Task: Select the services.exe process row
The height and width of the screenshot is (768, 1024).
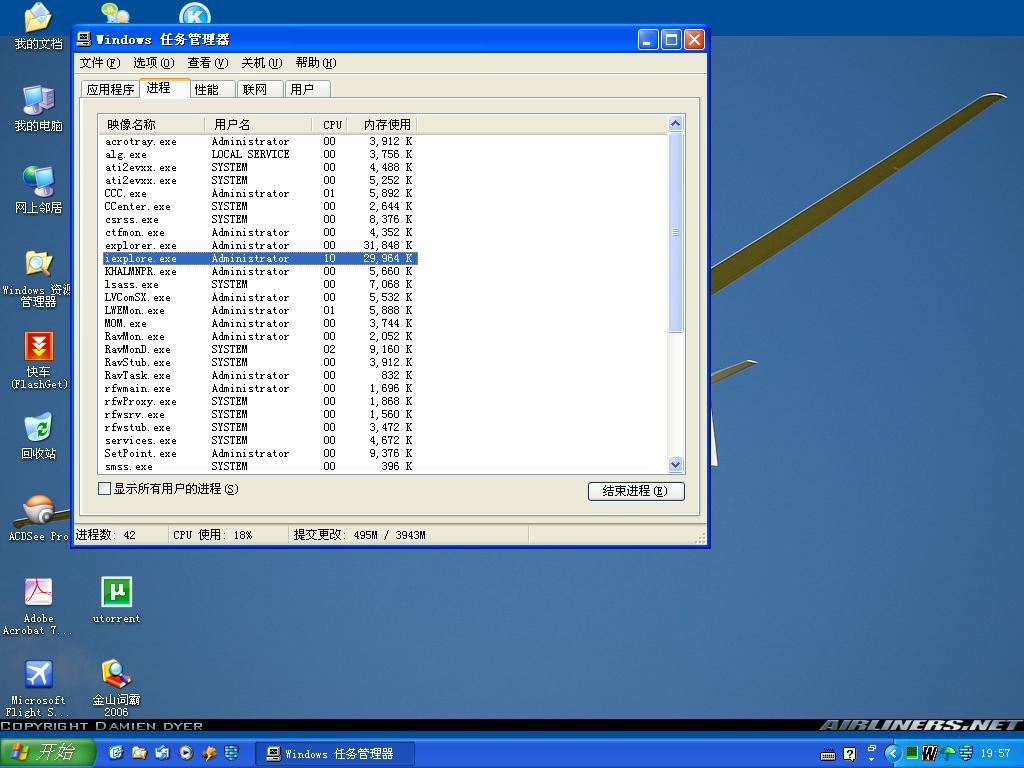Action: (260, 440)
